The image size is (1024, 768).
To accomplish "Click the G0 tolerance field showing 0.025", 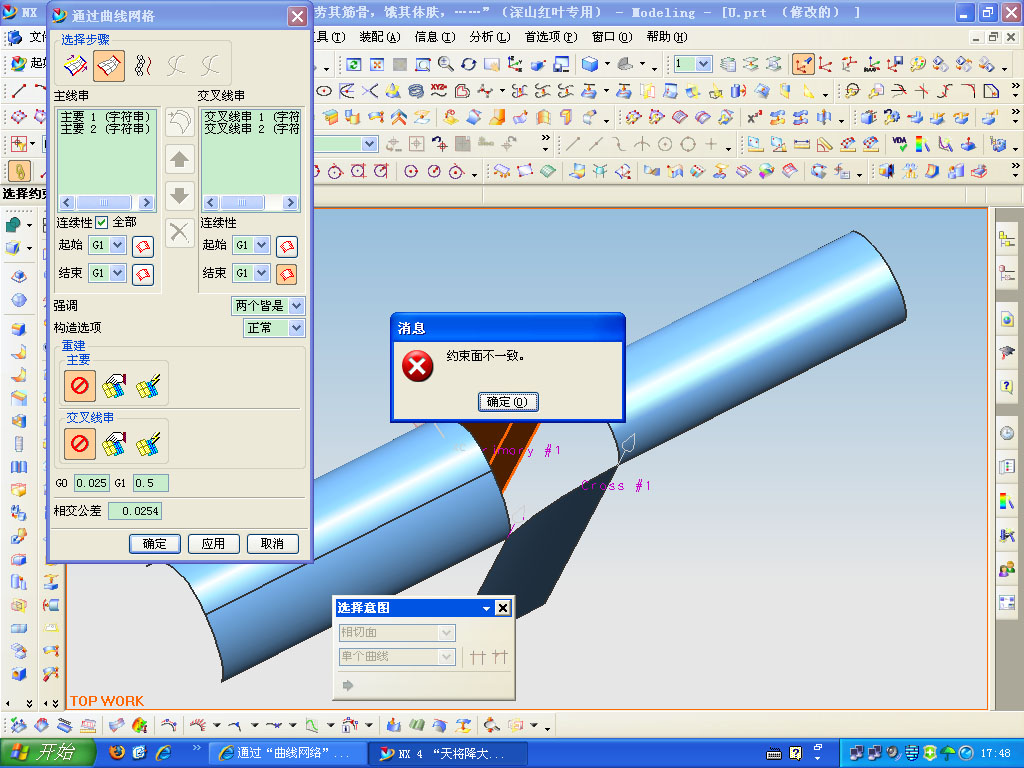I will [x=91, y=483].
